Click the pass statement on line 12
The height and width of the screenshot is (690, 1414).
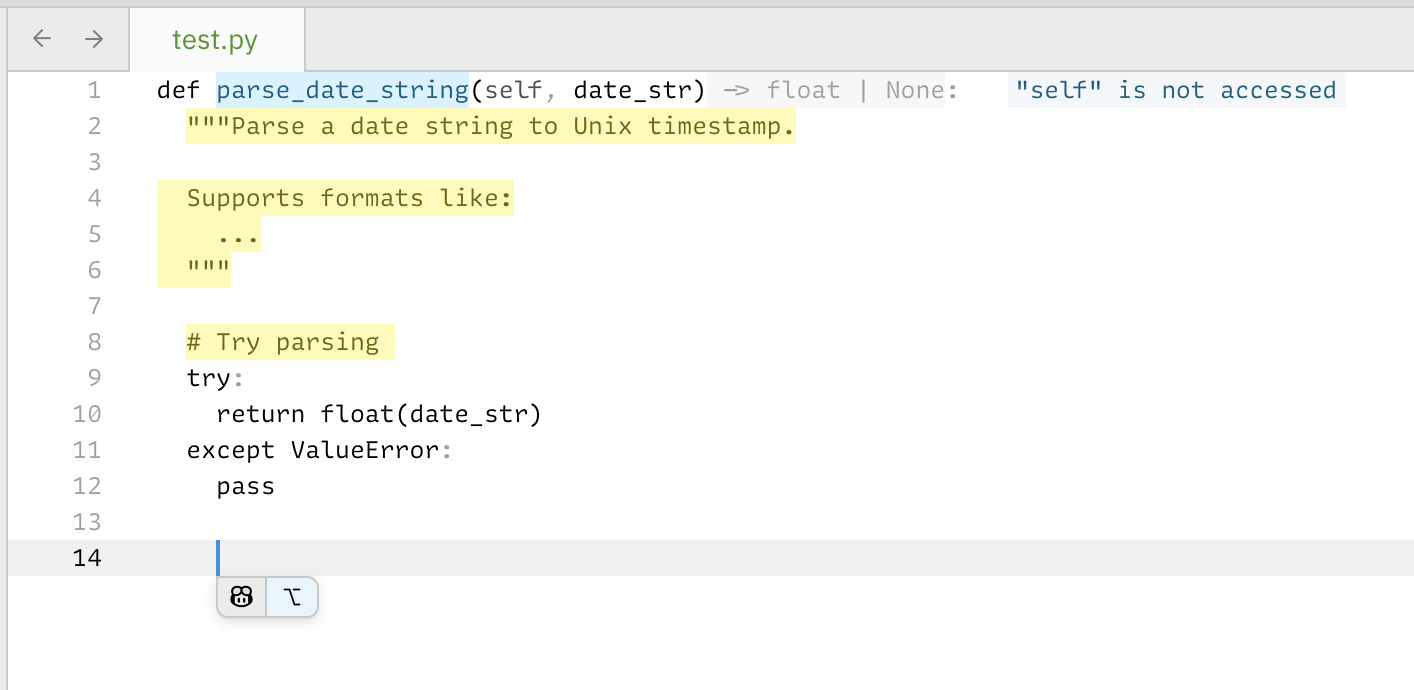245,486
